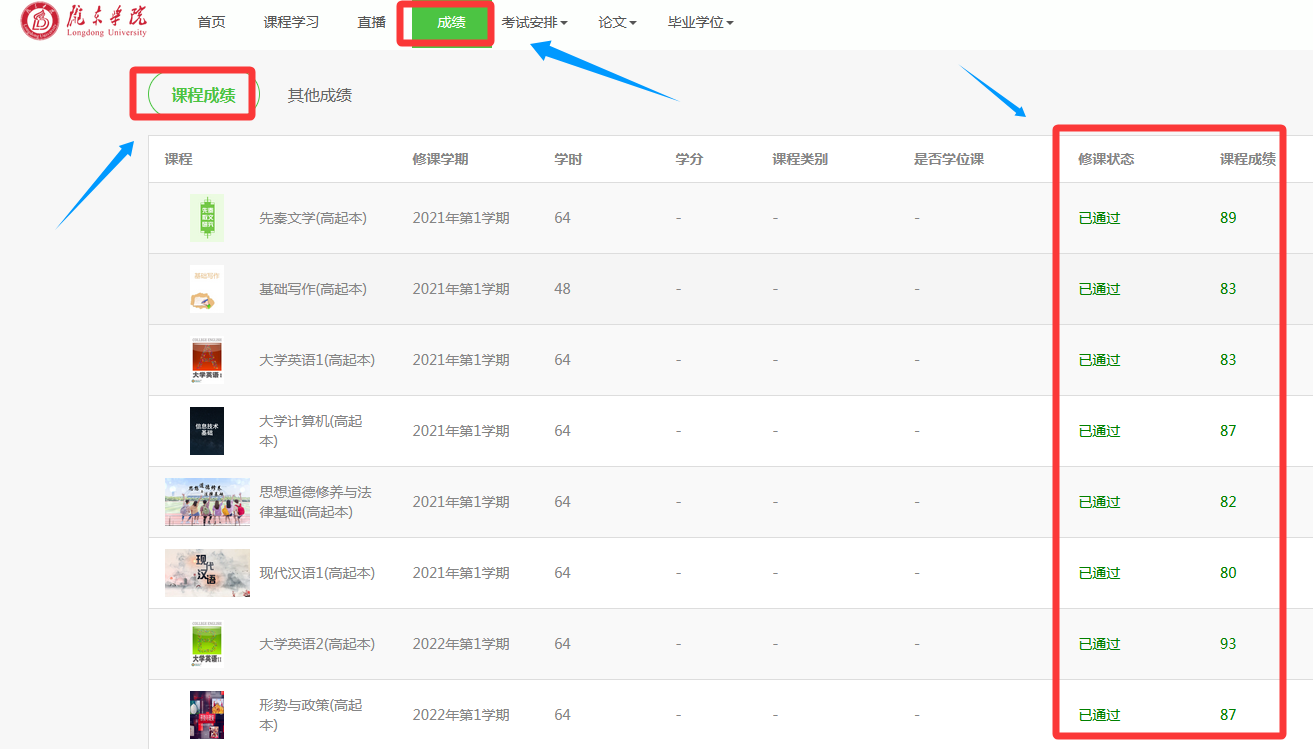Click the 大学英语1 textbook cover icon
The height and width of the screenshot is (749, 1313).
(206, 360)
